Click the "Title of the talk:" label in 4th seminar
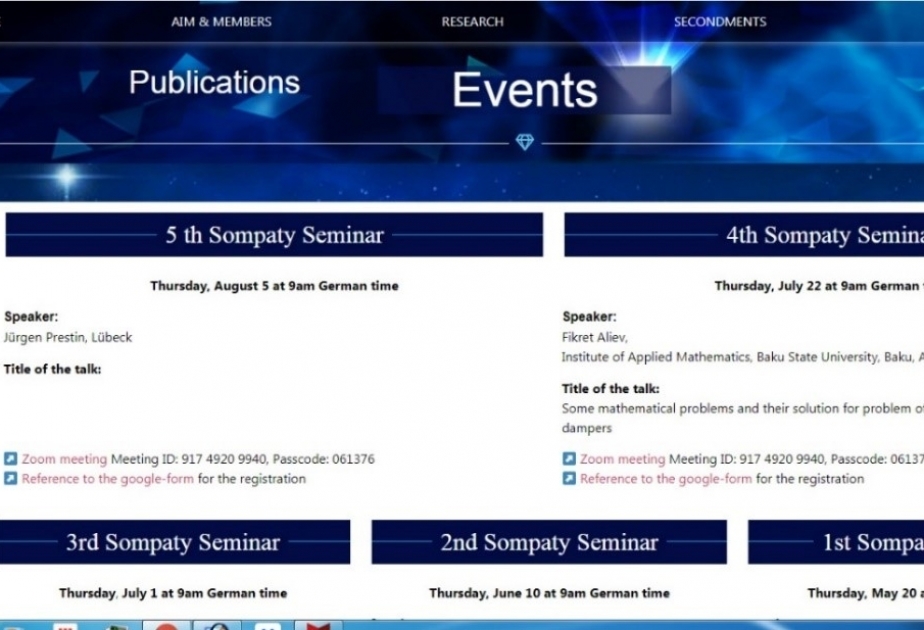This screenshot has width=924, height=630. 610,388
